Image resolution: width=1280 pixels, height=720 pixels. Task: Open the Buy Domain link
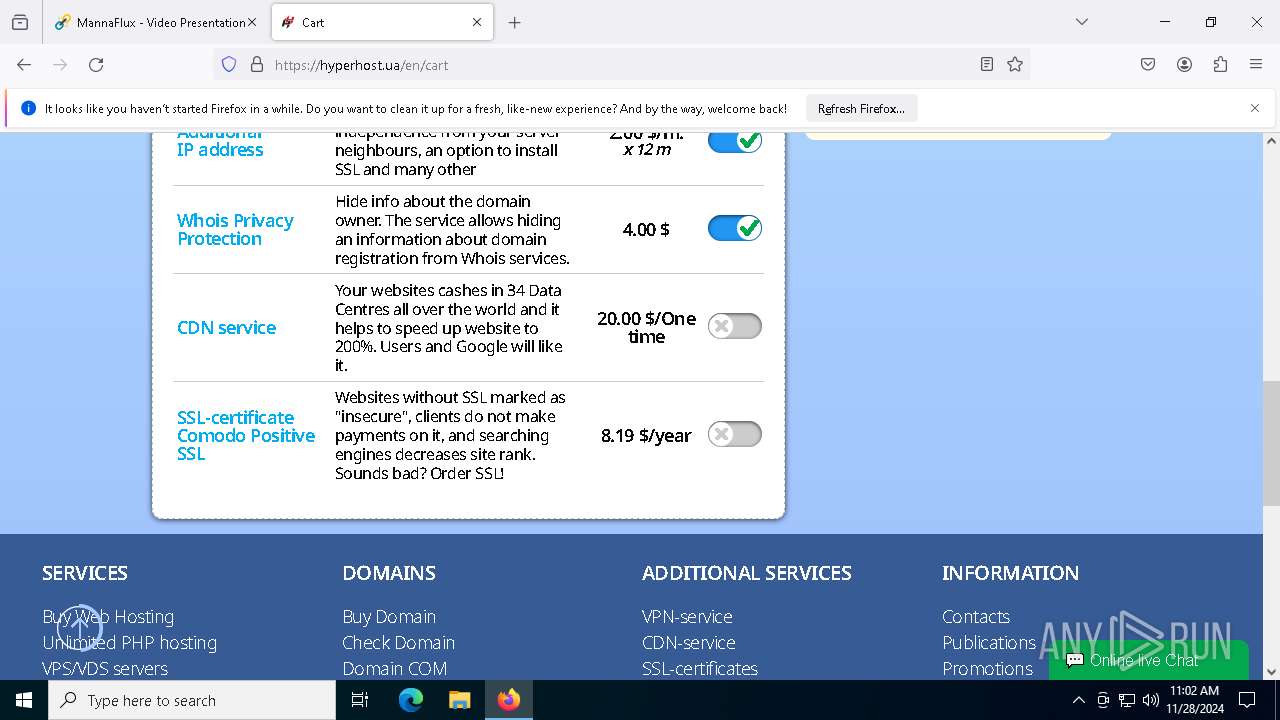(389, 617)
